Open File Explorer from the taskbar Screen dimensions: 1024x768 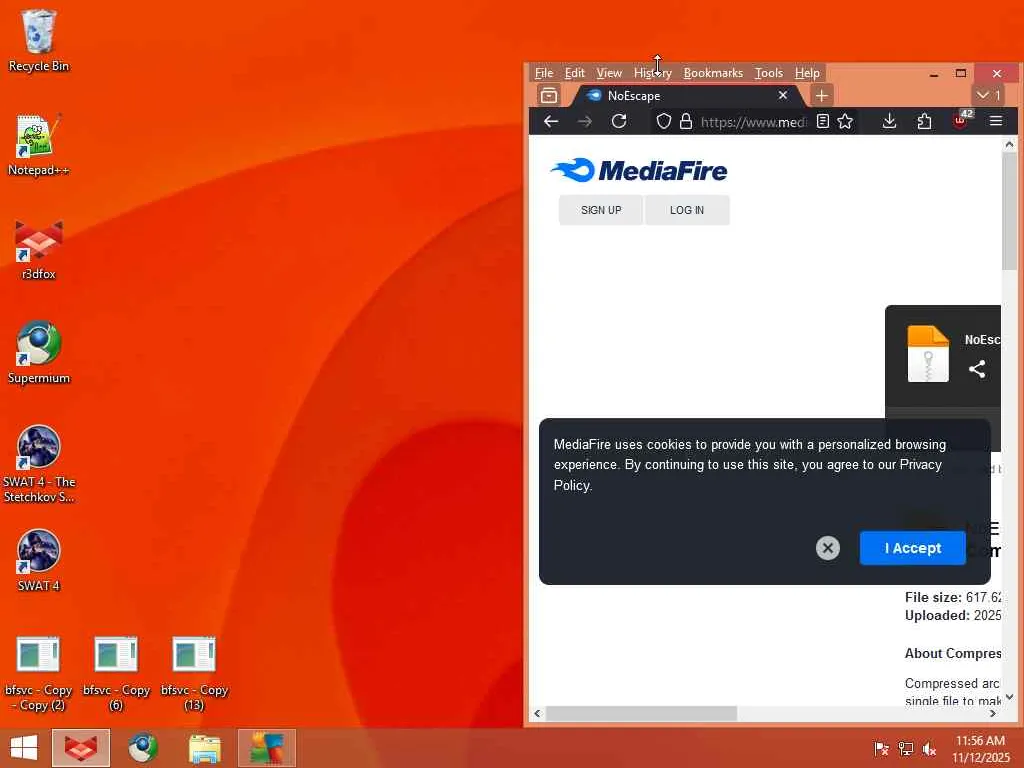(x=204, y=748)
